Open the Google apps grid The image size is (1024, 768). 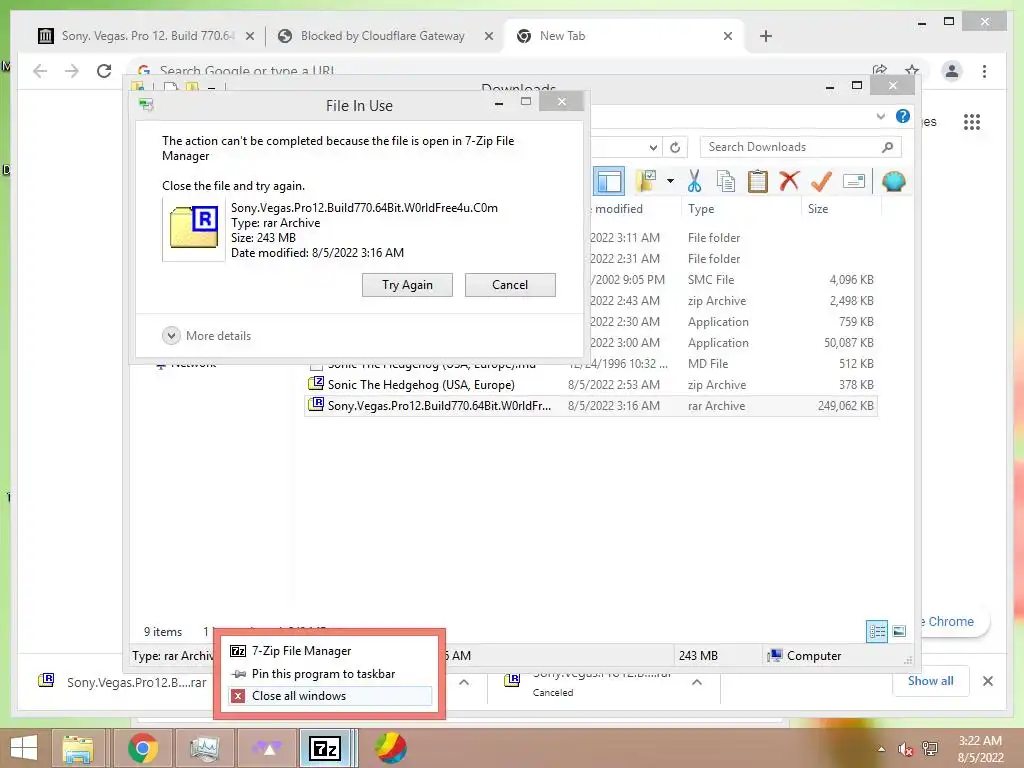pyautogui.click(x=972, y=122)
